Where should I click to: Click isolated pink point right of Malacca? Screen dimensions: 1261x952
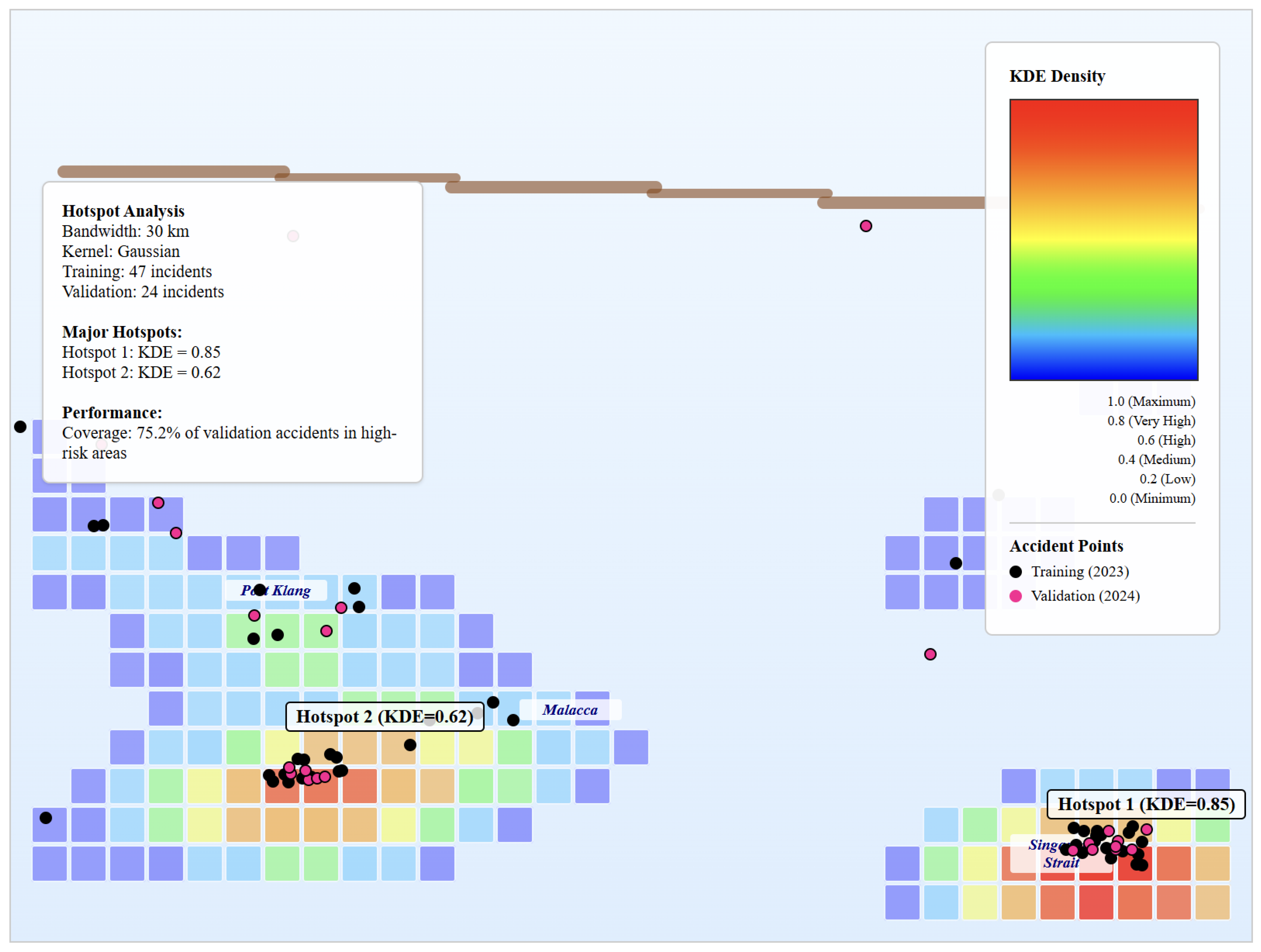pos(930,654)
